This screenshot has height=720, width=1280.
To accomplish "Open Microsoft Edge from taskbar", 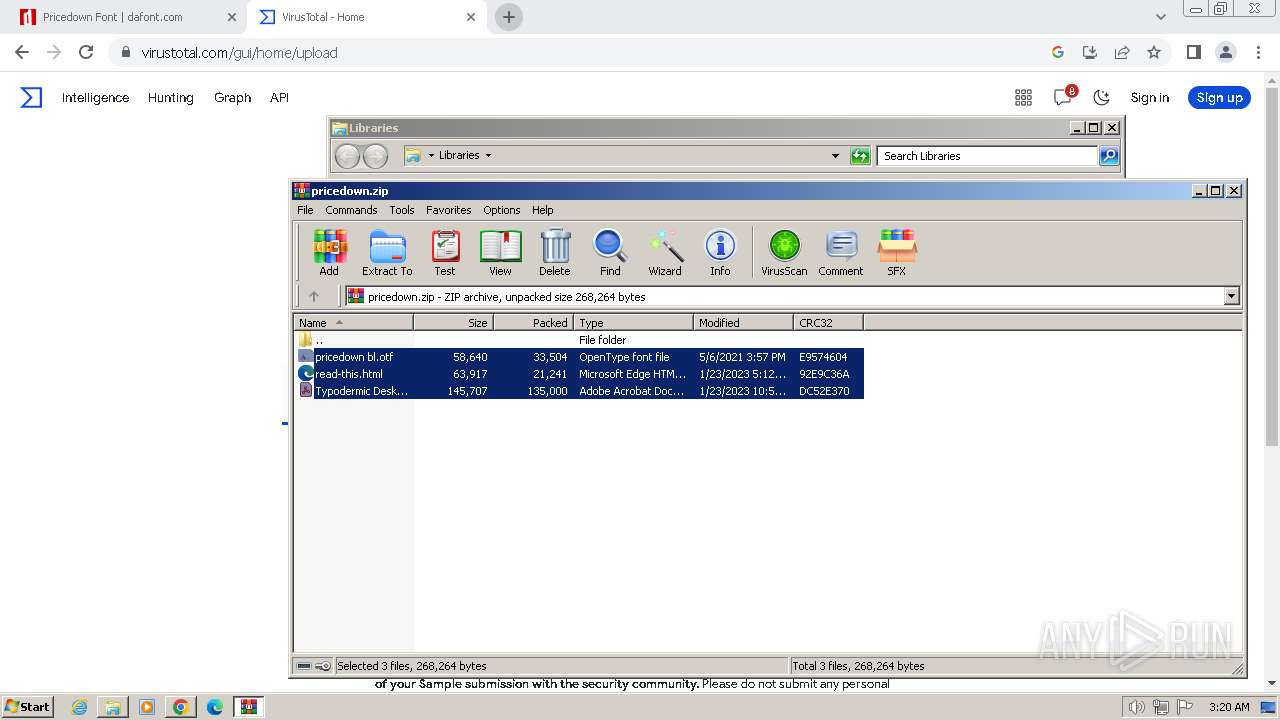I will tap(214, 706).
